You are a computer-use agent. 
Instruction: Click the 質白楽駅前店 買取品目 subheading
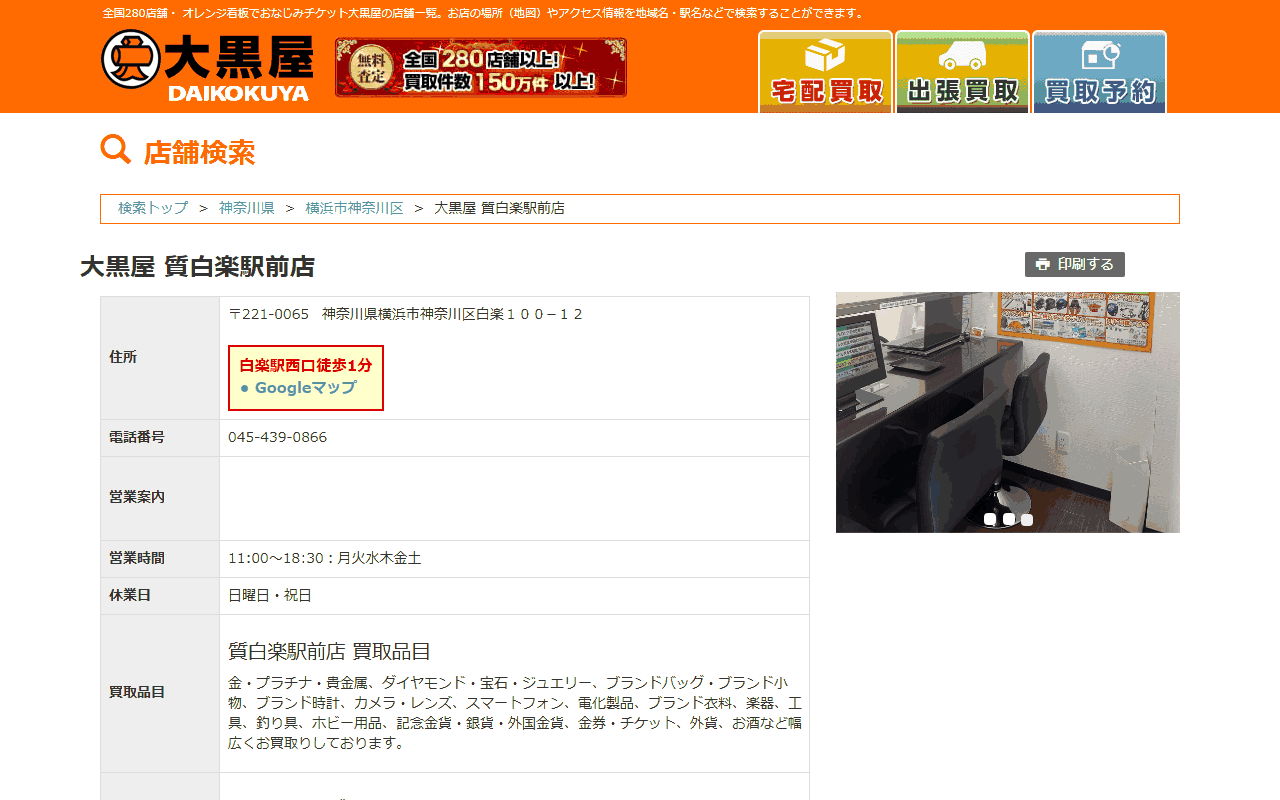pos(330,651)
